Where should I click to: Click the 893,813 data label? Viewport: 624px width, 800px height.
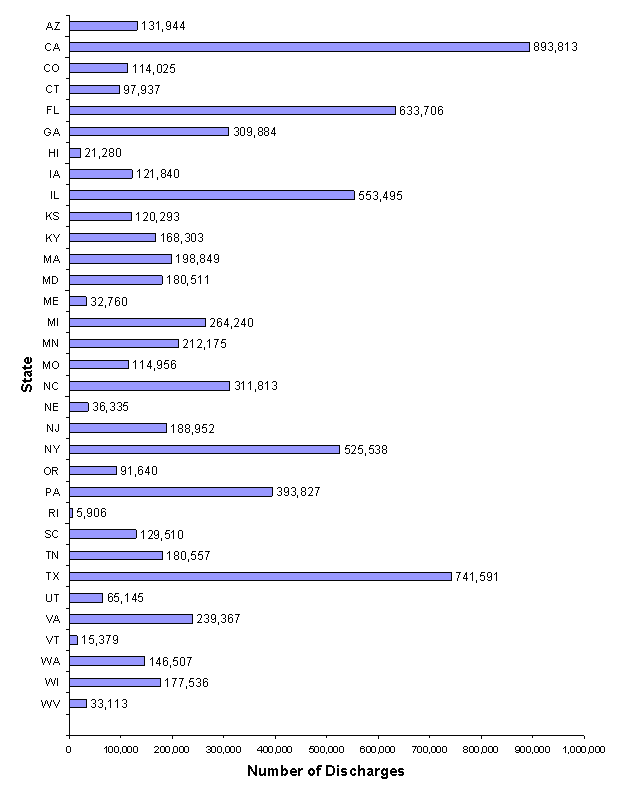[556, 47]
